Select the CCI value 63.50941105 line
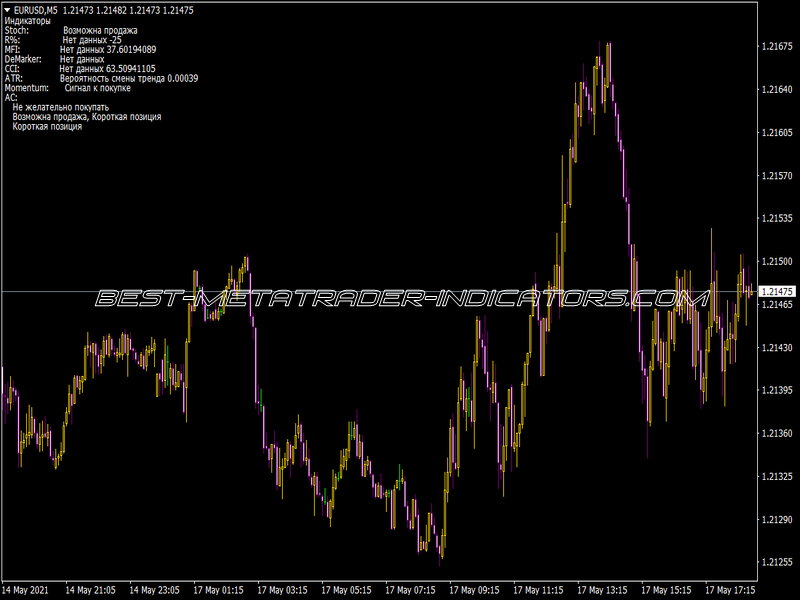Screen dimensions: 800x600 coord(80,69)
